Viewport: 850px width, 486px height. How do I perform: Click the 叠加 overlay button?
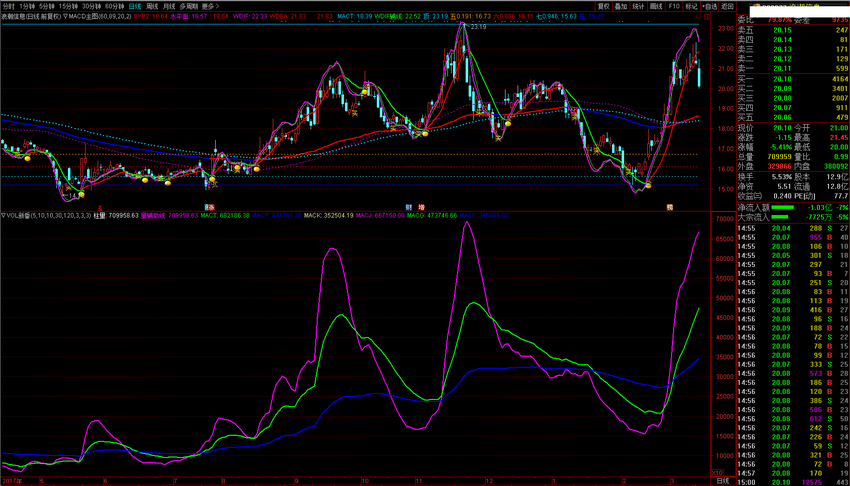621,6
